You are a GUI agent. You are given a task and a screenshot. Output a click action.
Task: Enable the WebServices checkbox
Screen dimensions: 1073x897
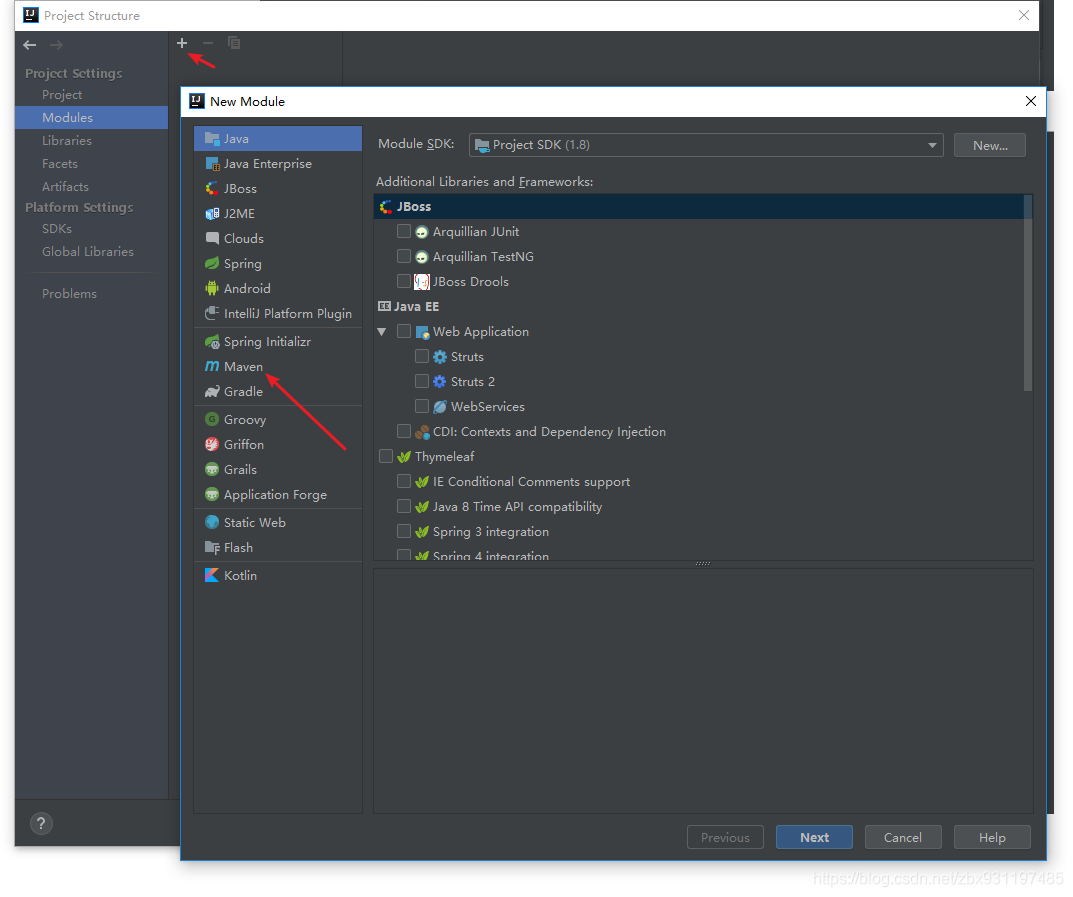coord(422,406)
